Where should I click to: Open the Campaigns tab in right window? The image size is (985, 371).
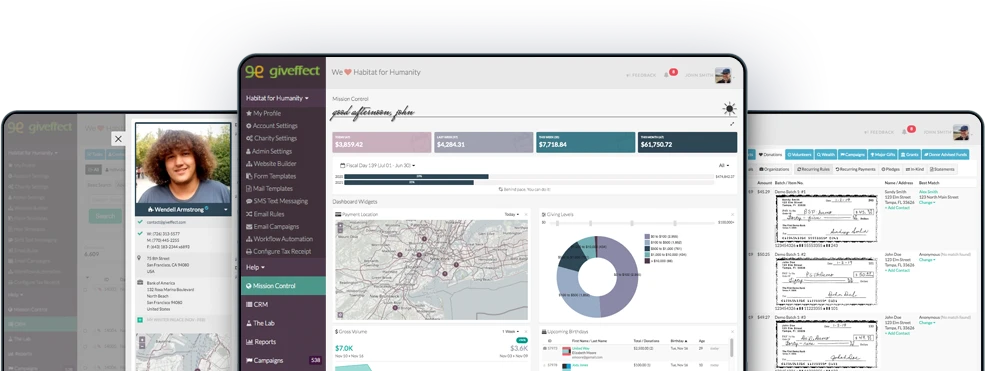[x=852, y=154]
